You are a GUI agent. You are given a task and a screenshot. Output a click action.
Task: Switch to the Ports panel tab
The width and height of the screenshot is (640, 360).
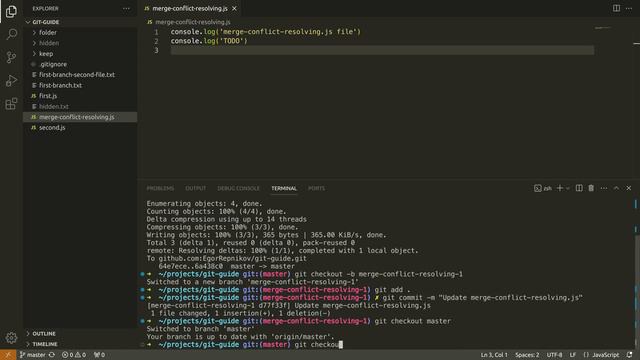[x=316, y=189]
